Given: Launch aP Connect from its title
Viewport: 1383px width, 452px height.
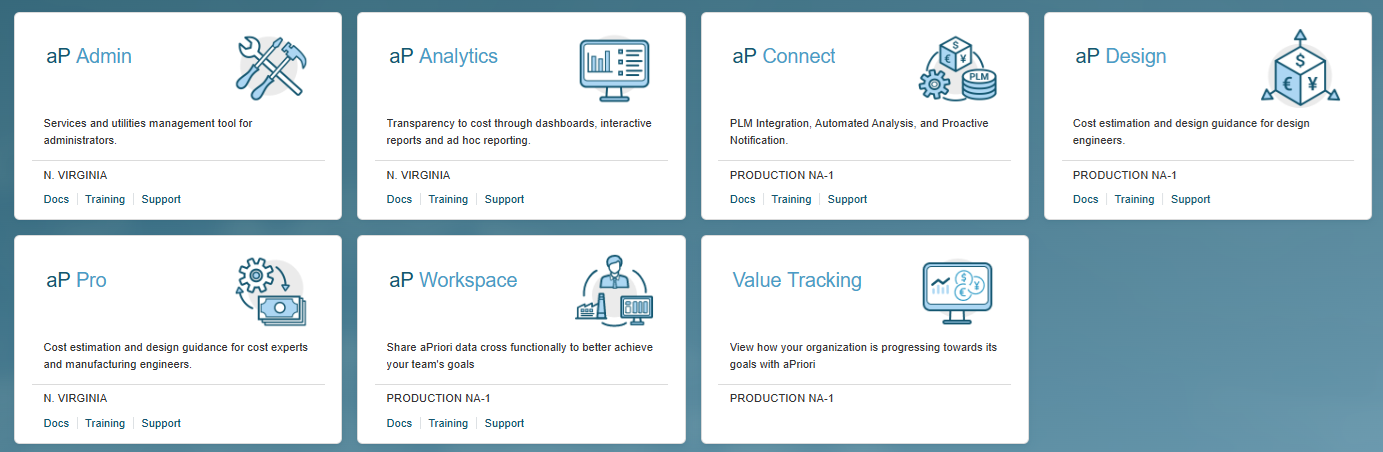Looking at the screenshot, I should click(784, 56).
